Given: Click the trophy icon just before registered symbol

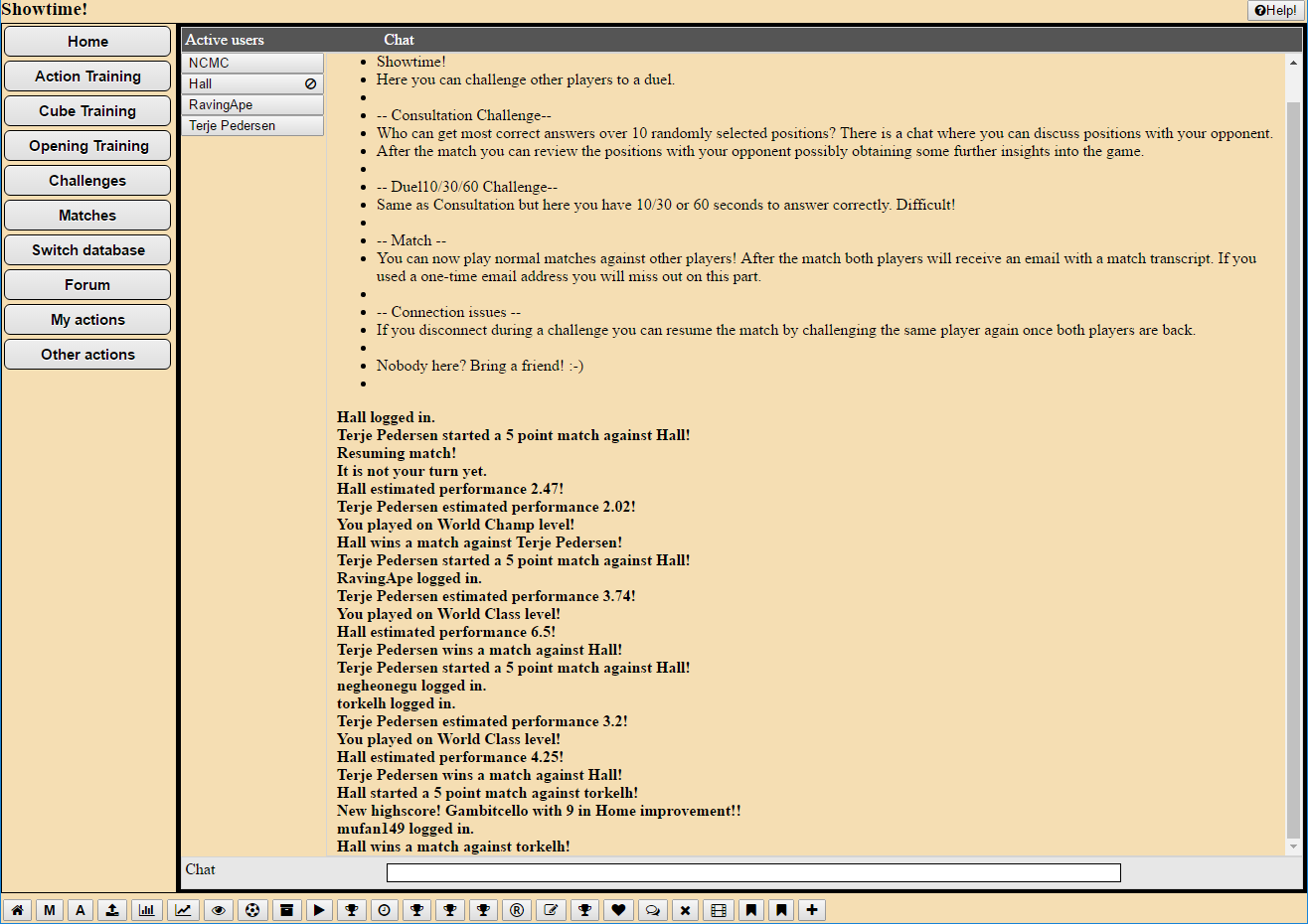Looking at the screenshot, I should [x=484, y=910].
